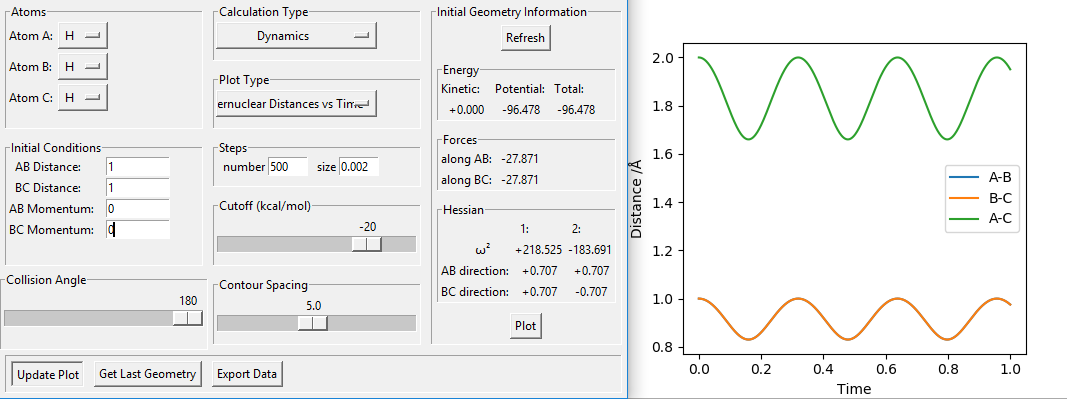The height and width of the screenshot is (399, 1067).
Task: Click the Collision Angle slider handle
Action: (188, 318)
